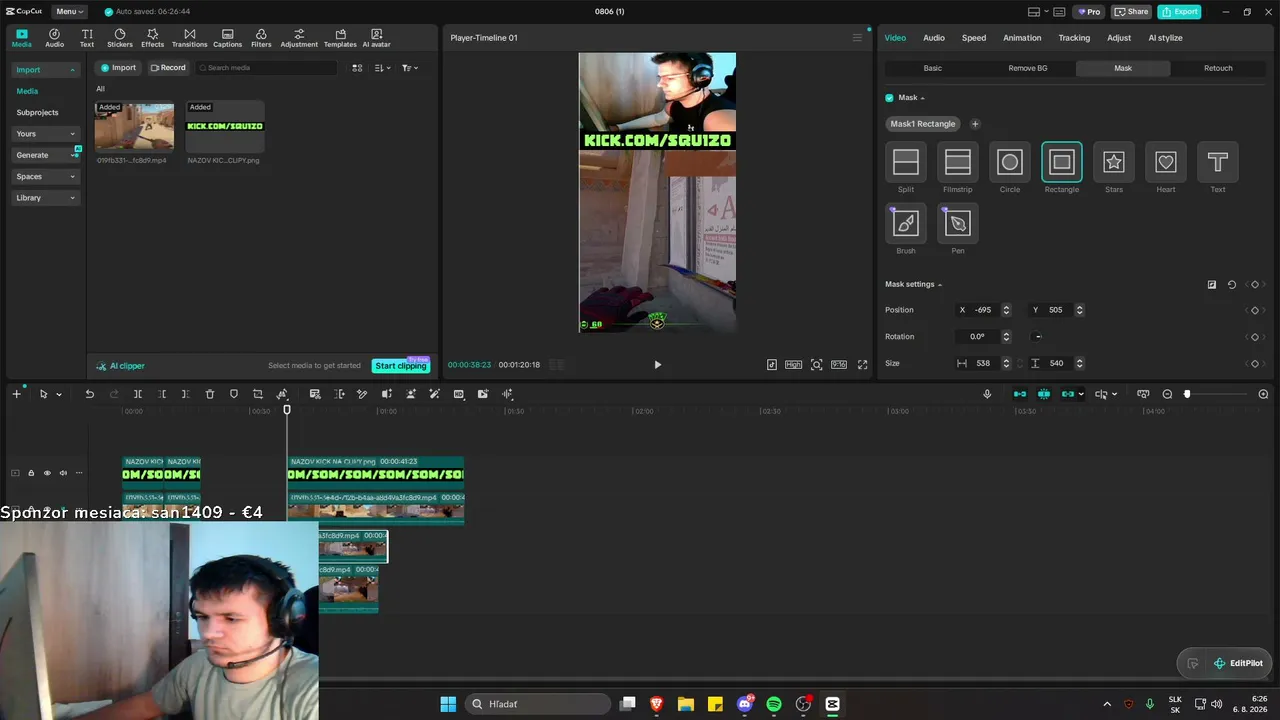Switch to the Speed properties tab
The width and height of the screenshot is (1280, 720).
click(x=974, y=38)
